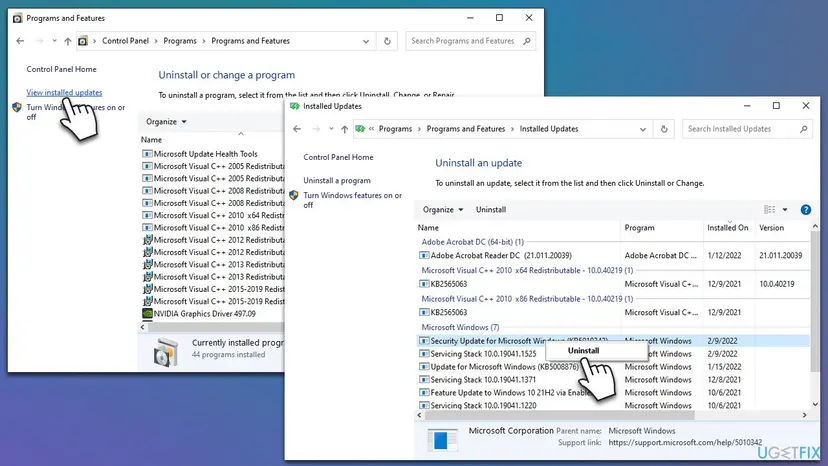Open Control Panel Home in Programs and Features window
828x466 pixels.
61,69
